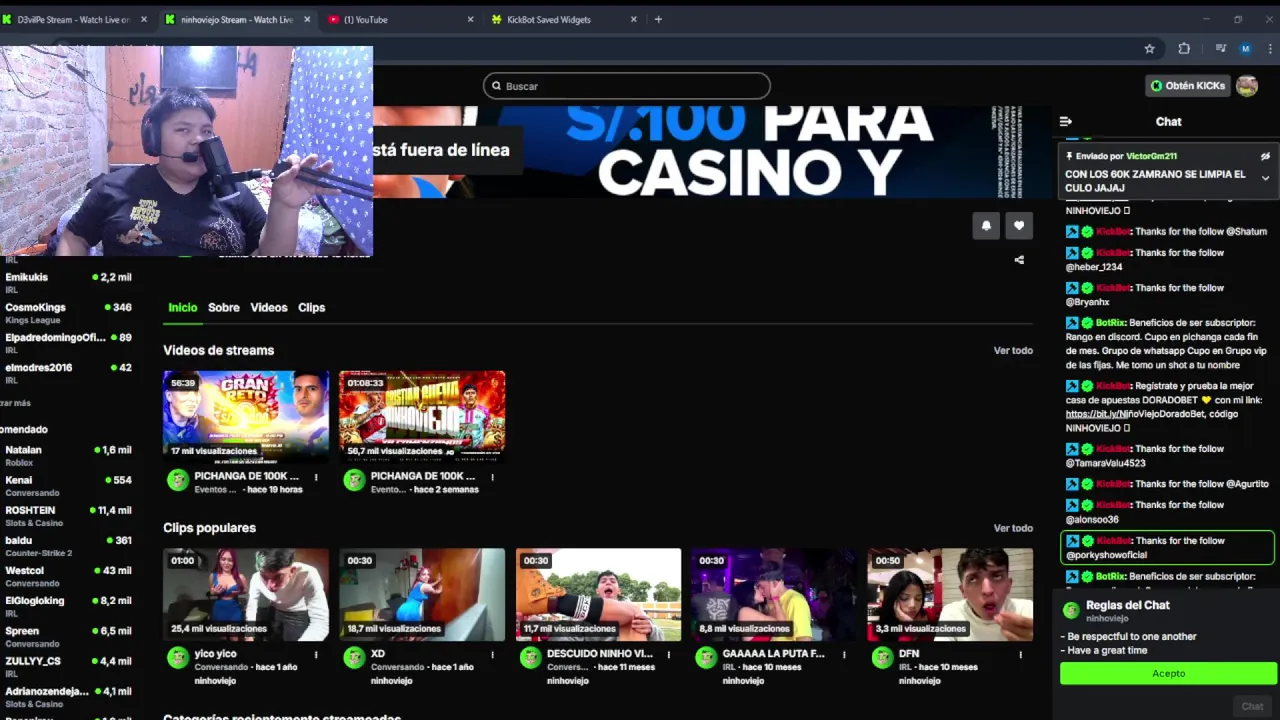Open the browser media control icon
Screen dimensions: 1280x720
tap(1220, 48)
